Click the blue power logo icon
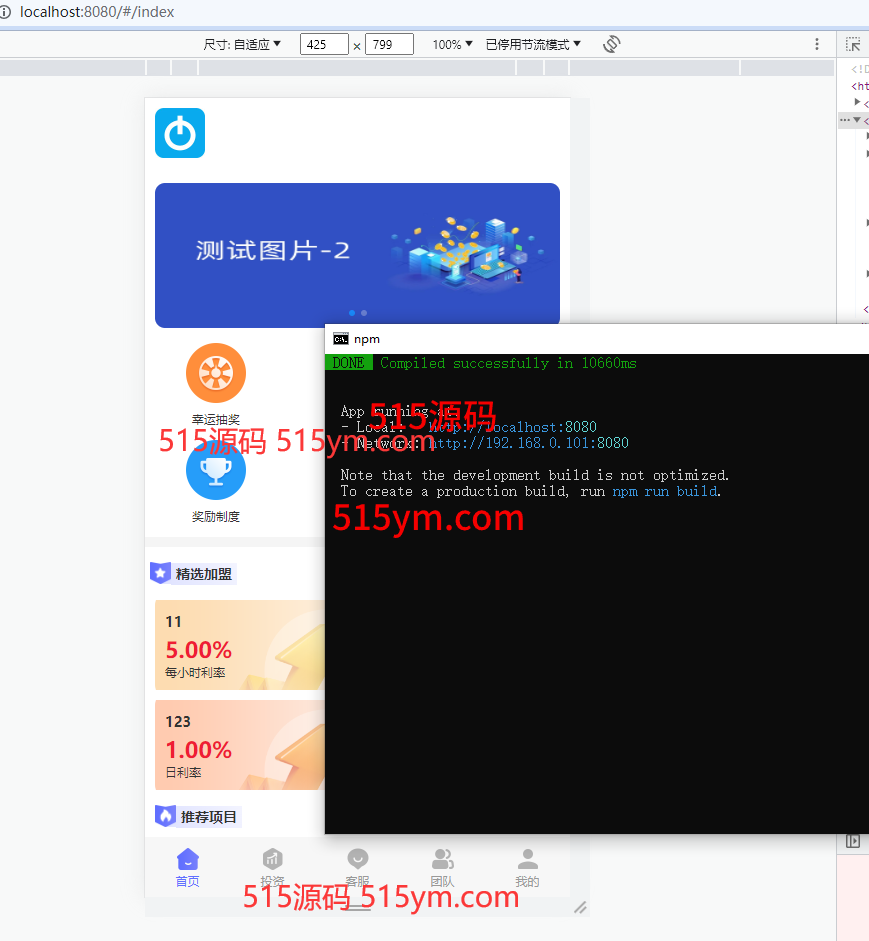 pos(180,133)
